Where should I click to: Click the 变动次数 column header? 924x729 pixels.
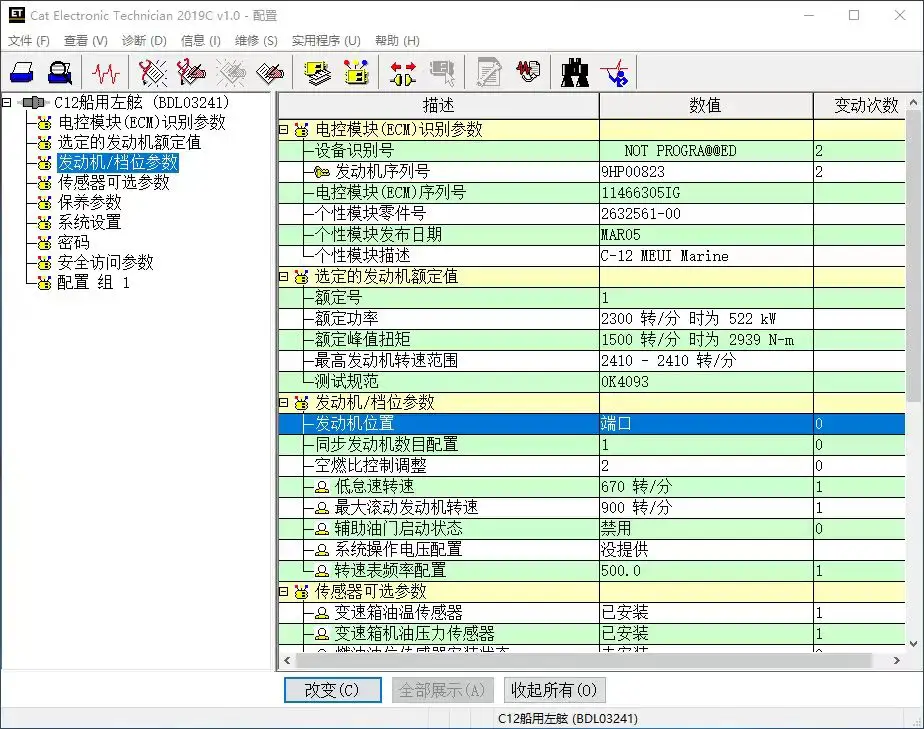(x=860, y=105)
